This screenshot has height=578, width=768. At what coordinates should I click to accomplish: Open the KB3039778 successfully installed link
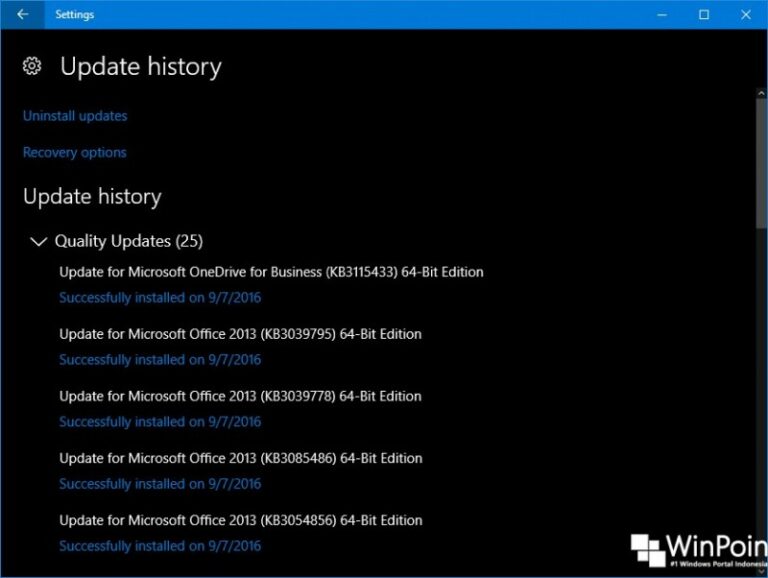point(160,422)
